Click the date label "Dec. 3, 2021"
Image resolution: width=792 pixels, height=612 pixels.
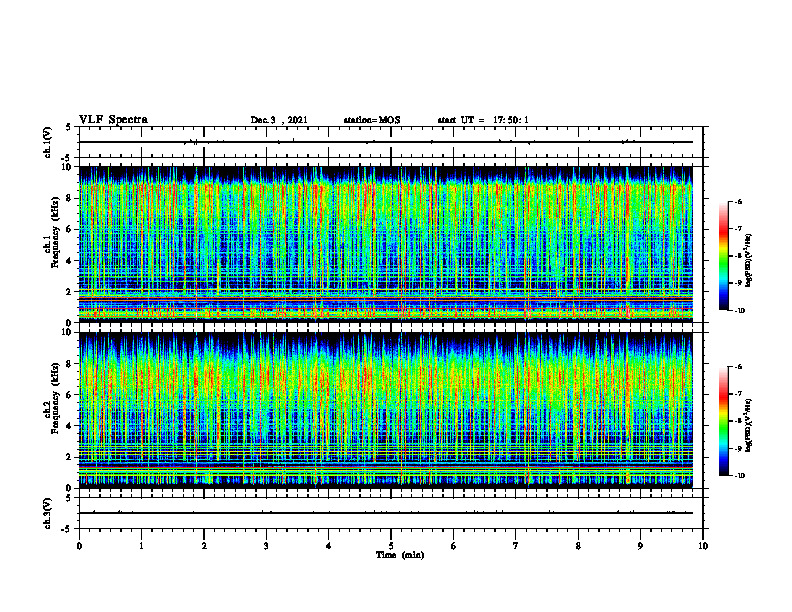[279, 120]
